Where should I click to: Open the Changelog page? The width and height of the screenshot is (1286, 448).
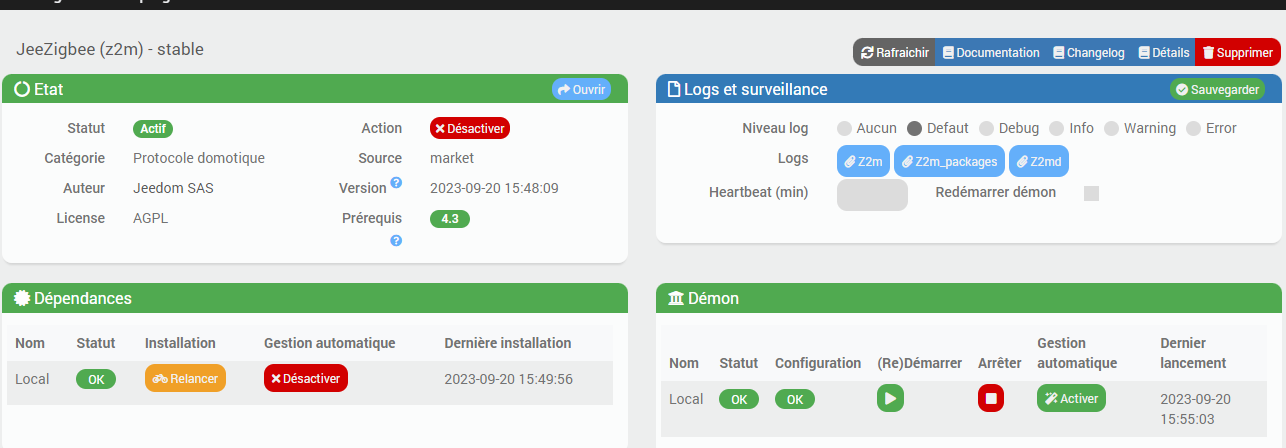click(x=1088, y=53)
